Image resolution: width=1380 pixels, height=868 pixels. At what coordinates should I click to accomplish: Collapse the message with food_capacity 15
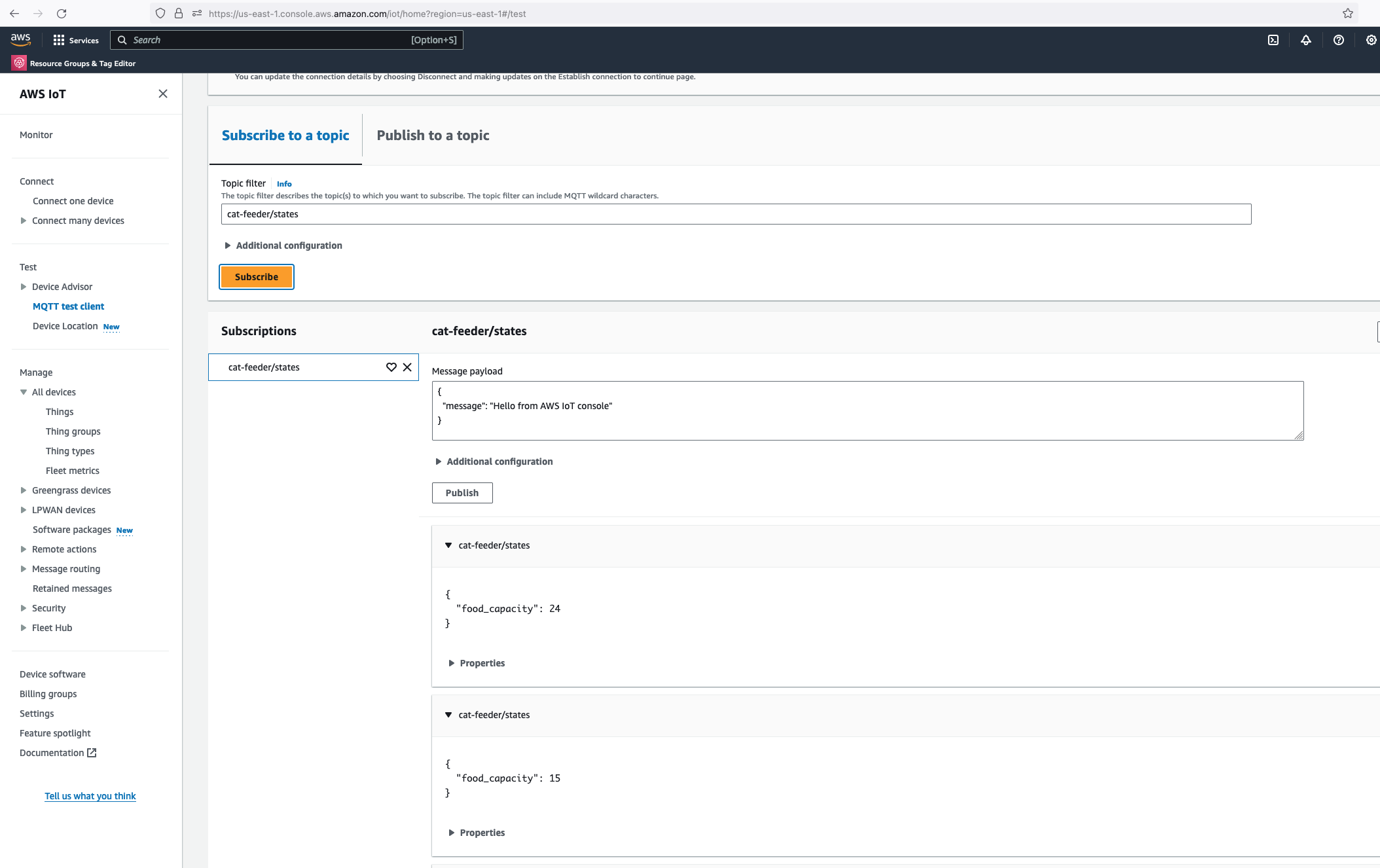pyautogui.click(x=448, y=715)
